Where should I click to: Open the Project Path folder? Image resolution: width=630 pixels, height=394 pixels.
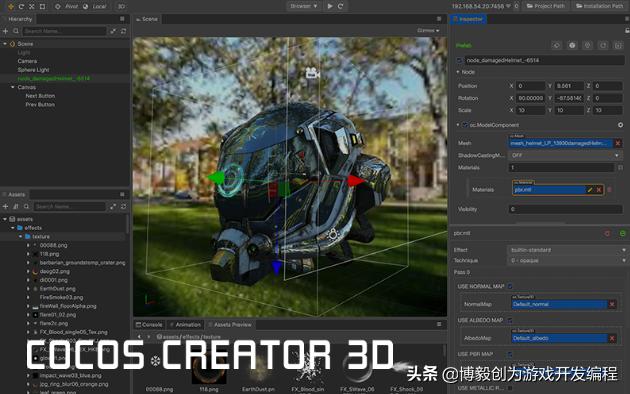tap(546, 6)
